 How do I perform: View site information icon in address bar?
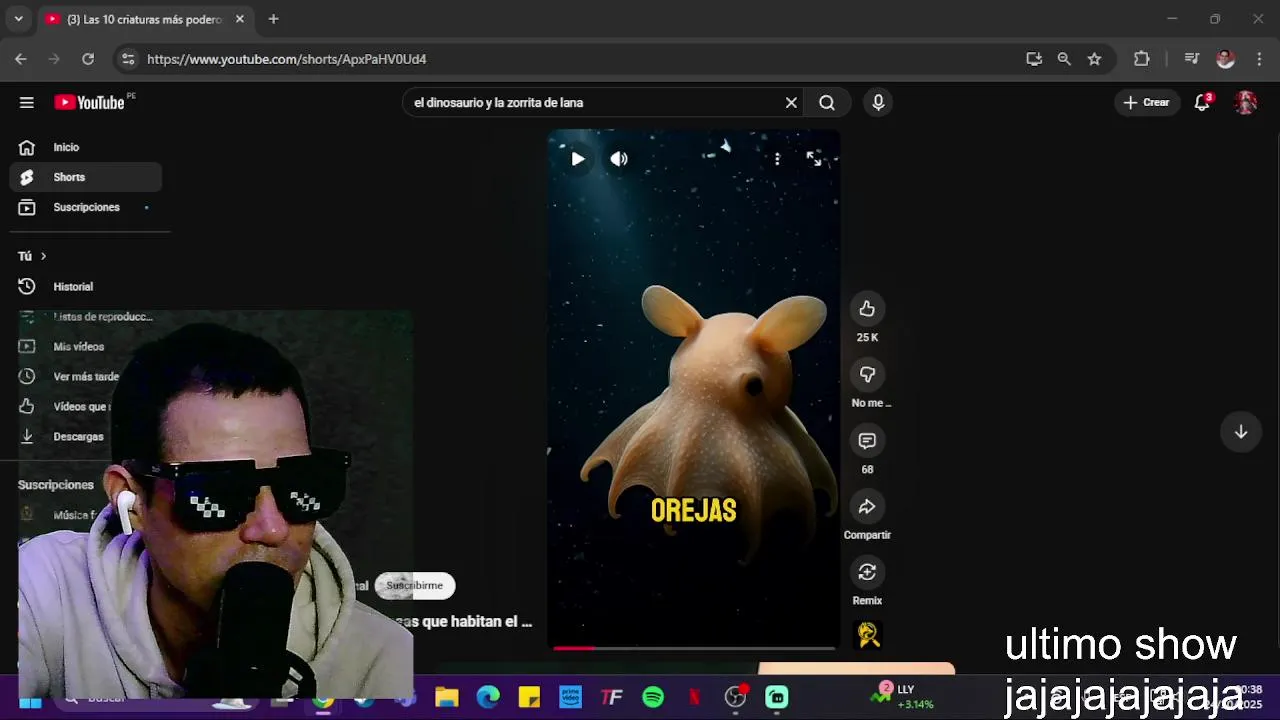[128, 59]
